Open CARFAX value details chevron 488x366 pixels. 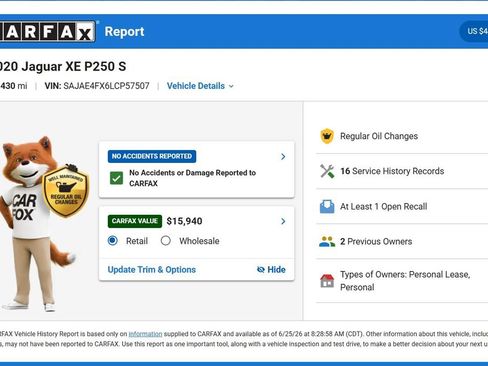[283, 221]
